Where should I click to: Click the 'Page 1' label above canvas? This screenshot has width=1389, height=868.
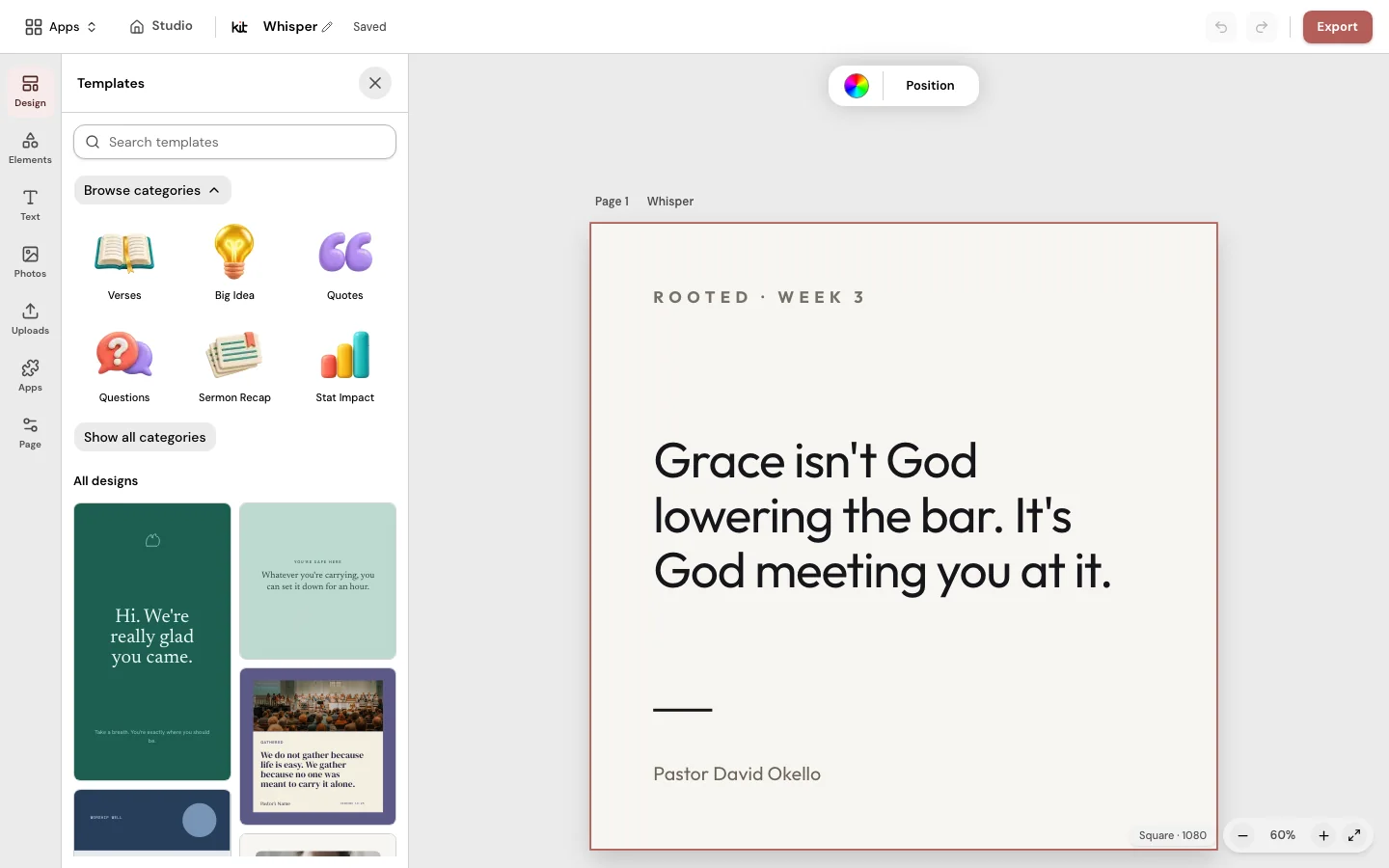tap(612, 202)
